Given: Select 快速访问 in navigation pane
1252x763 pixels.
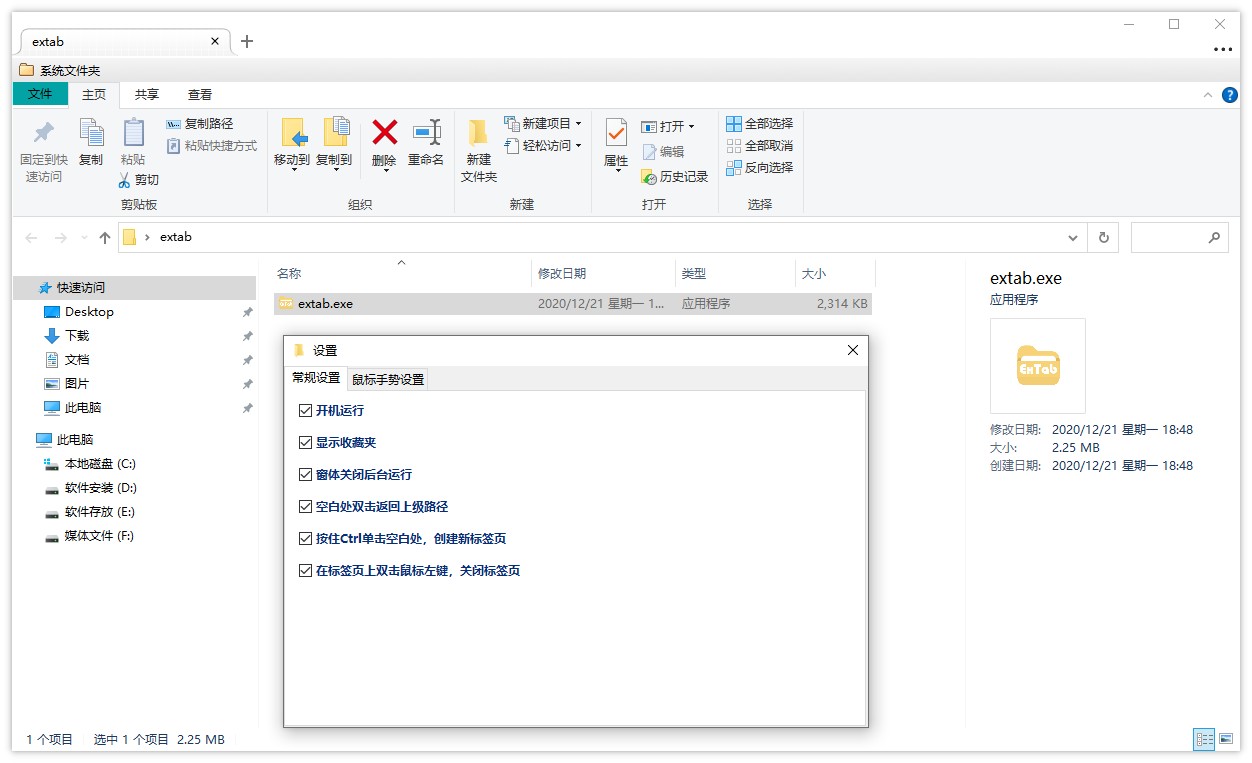Looking at the screenshot, I should click(135, 288).
